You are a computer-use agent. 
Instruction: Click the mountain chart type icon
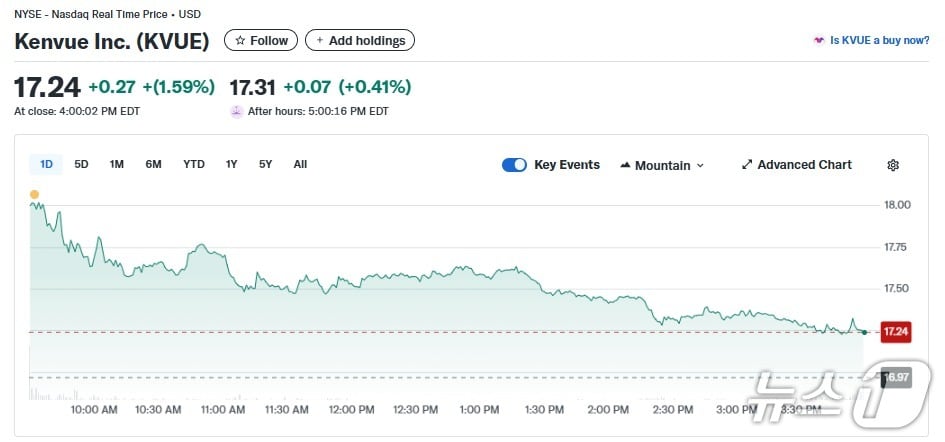point(626,165)
